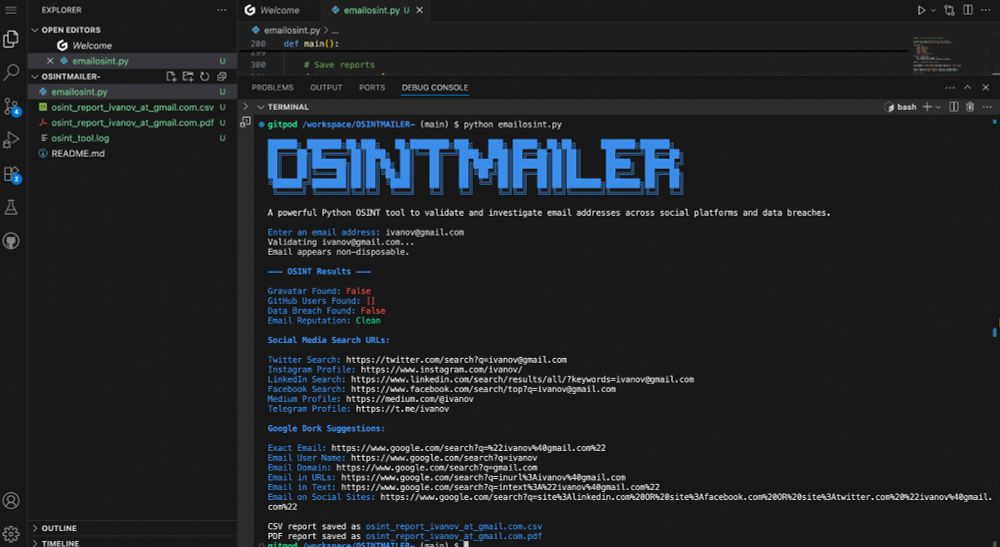Open editor more actions ellipsis
This screenshot has height=547, width=1000.
pos(986,10)
